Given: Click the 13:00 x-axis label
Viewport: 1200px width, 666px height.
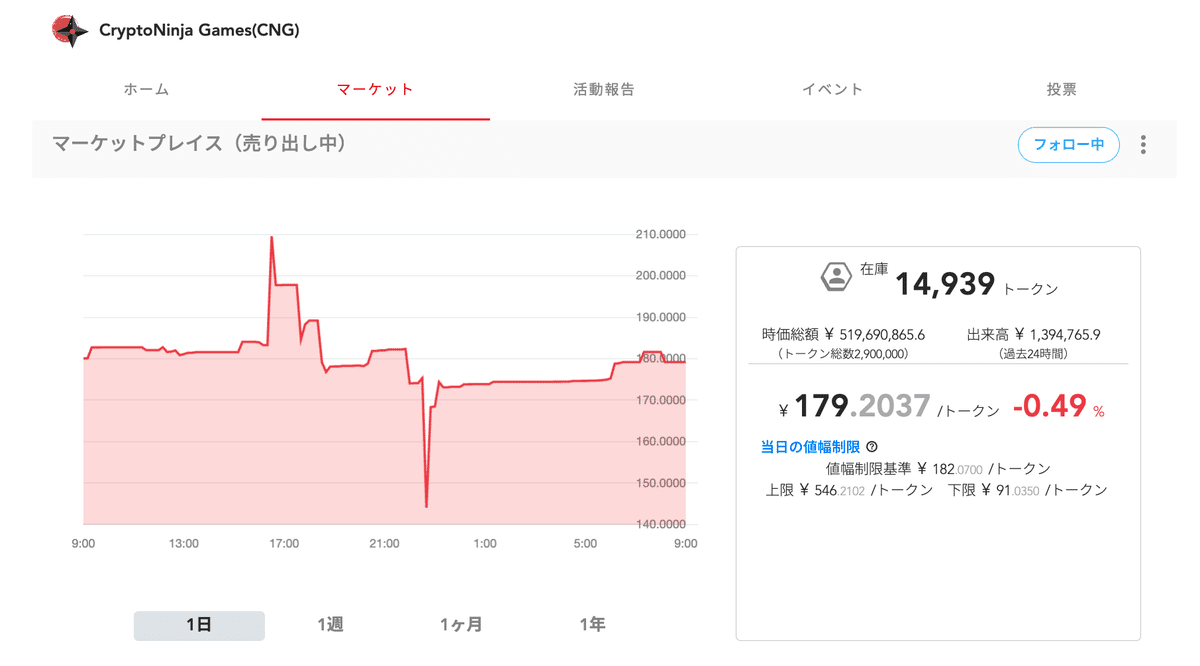Looking at the screenshot, I should 184,544.
